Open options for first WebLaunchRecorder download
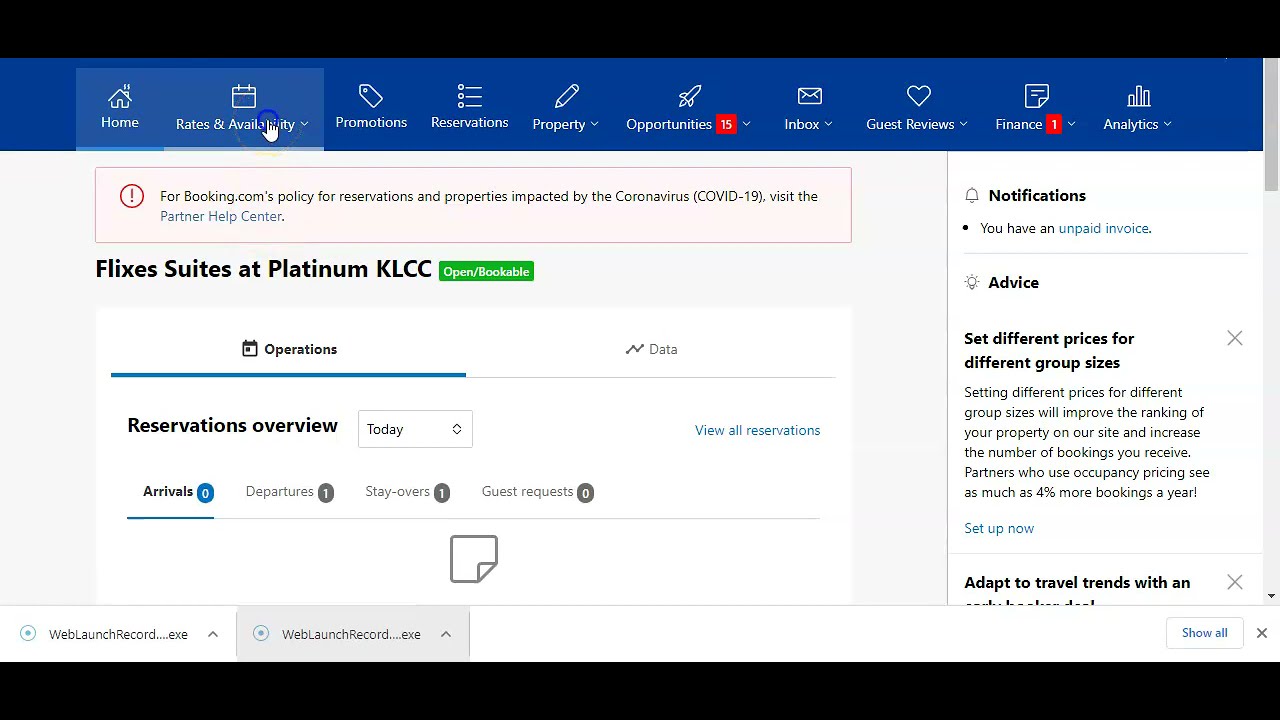The height and width of the screenshot is (720, 1280). coord(213,634)
